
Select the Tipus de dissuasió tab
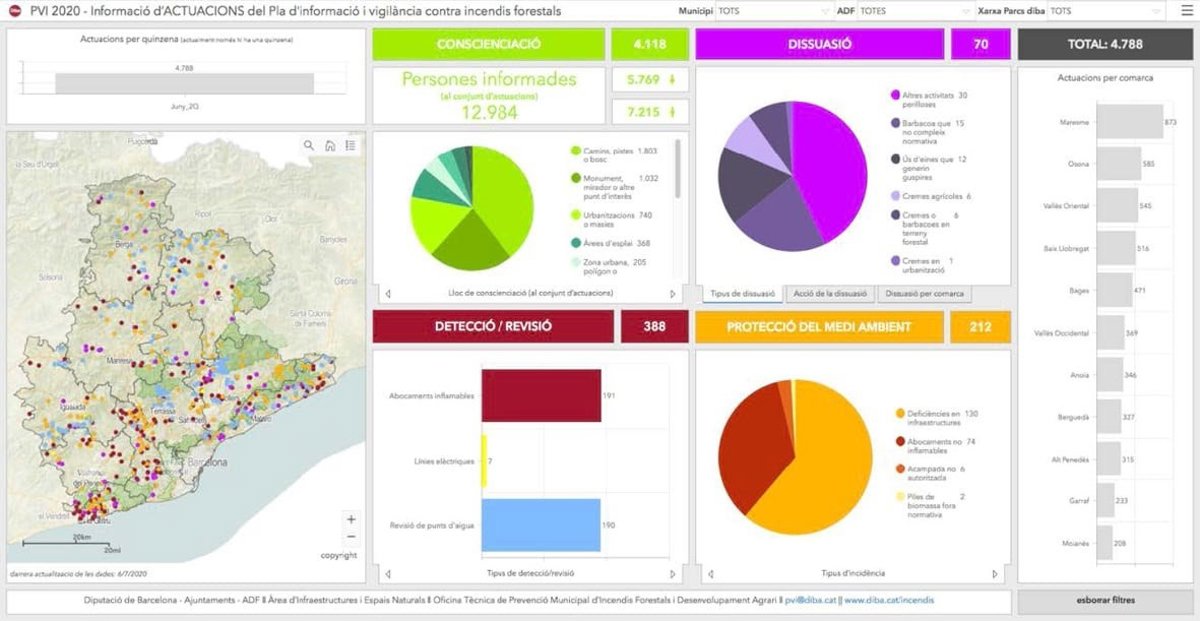(x=742, y=294)
